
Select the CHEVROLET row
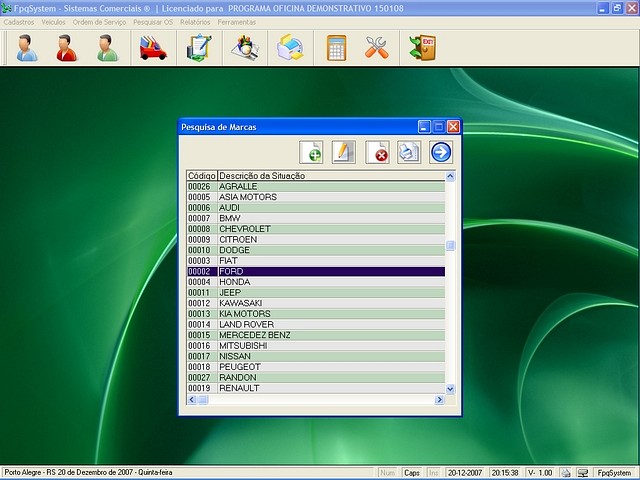click(x=316, y=229)
